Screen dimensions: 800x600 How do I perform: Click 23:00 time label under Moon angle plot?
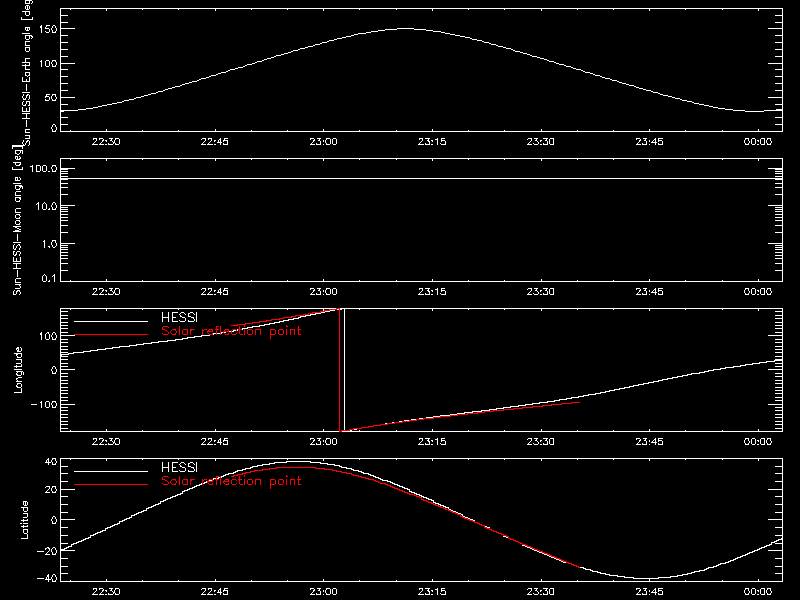(x=323, y=292)
